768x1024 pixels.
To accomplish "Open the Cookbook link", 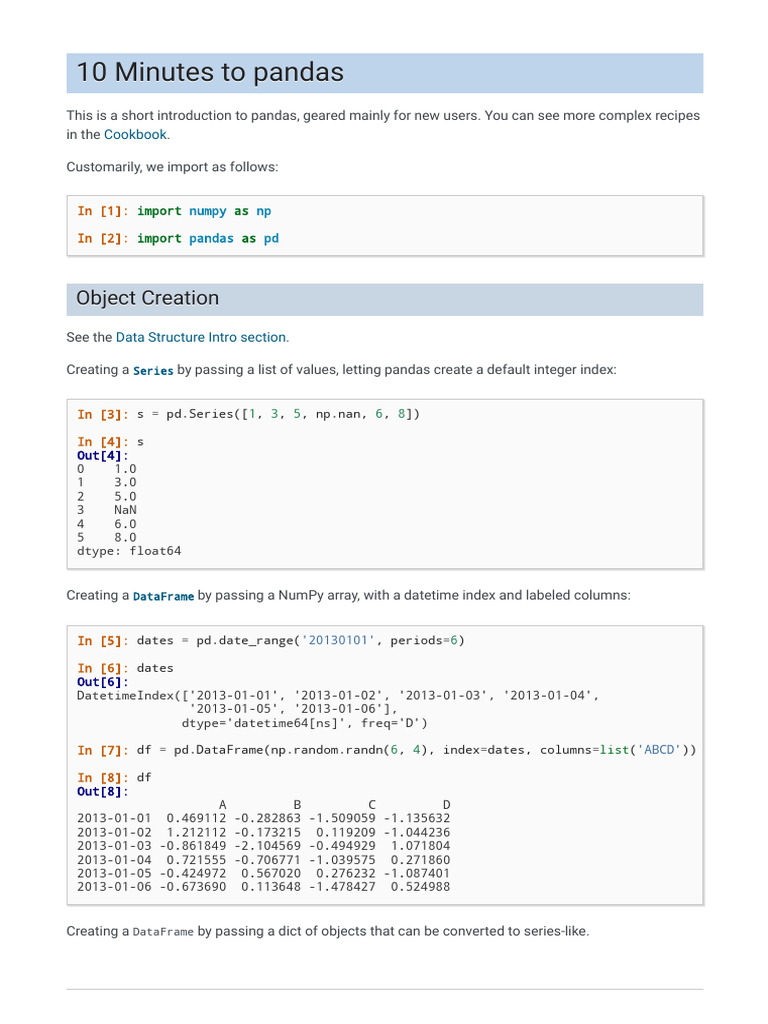I will pos(136,134).
